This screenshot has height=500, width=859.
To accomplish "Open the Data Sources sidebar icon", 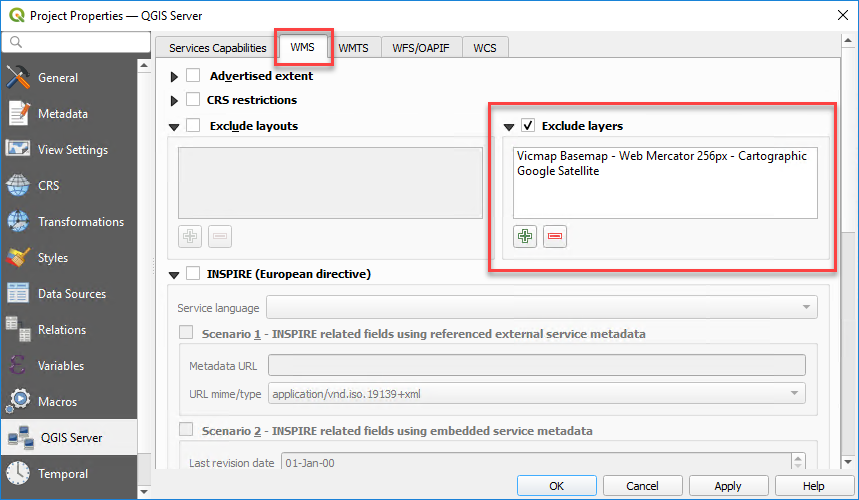I will [x=18, y=294].
